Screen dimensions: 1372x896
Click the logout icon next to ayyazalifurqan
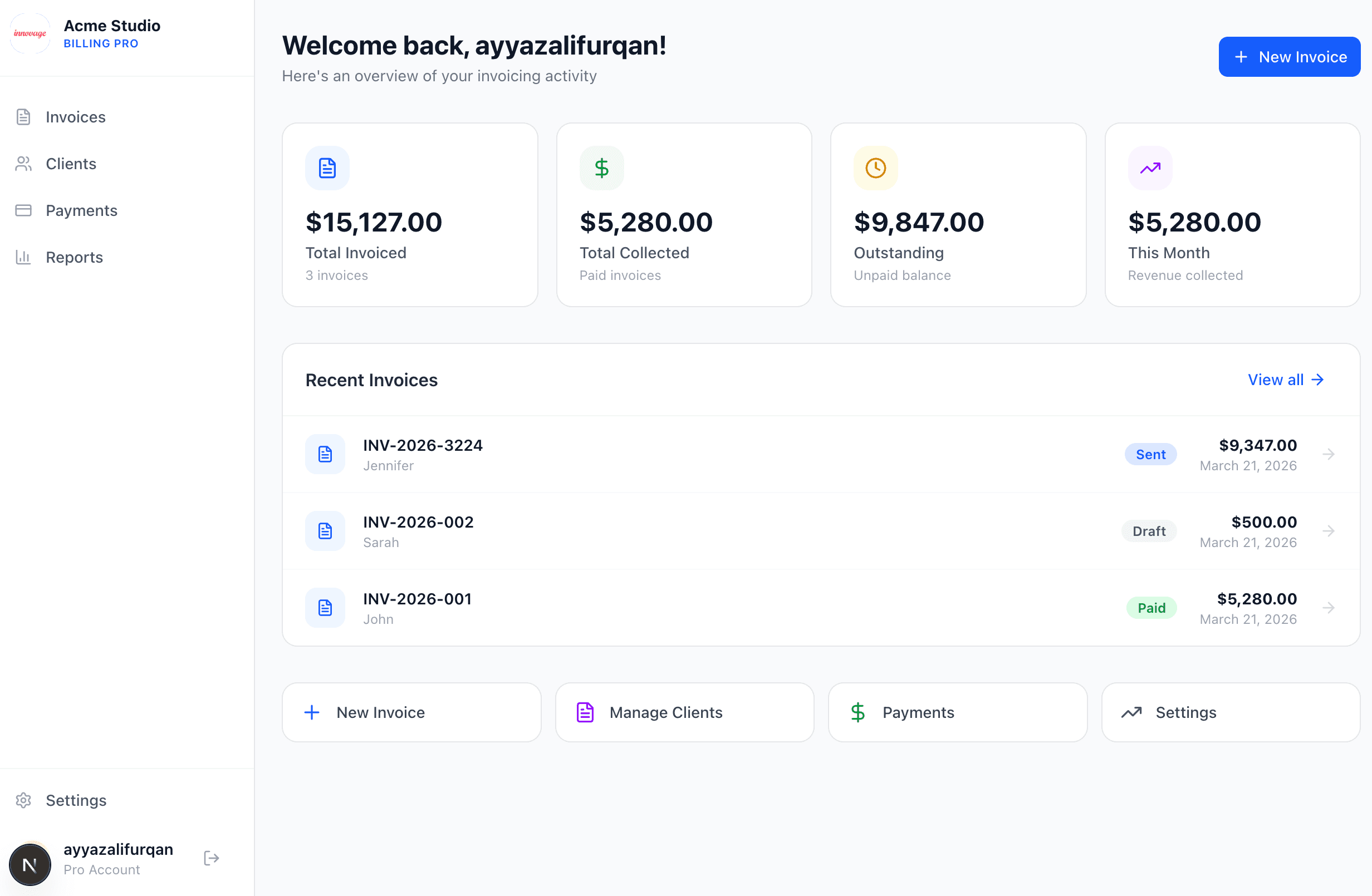[x=210, y=858]
